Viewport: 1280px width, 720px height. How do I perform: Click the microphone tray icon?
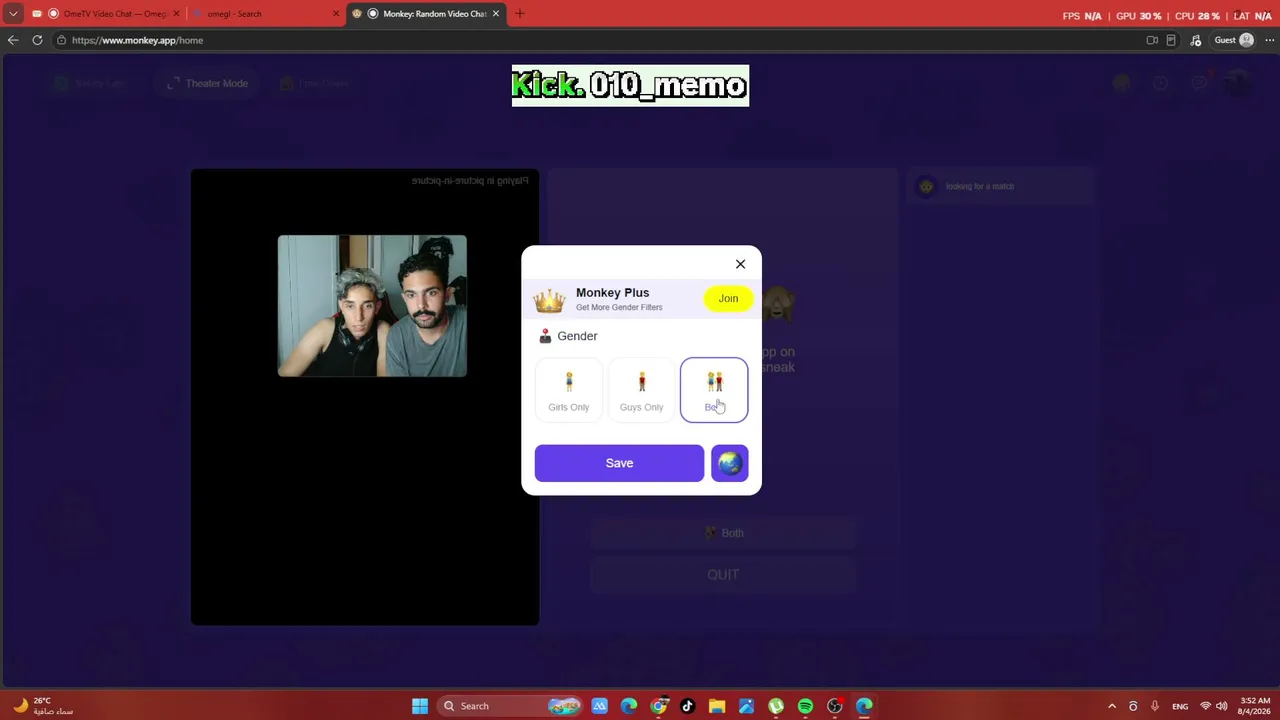(x=1155, y=706)
